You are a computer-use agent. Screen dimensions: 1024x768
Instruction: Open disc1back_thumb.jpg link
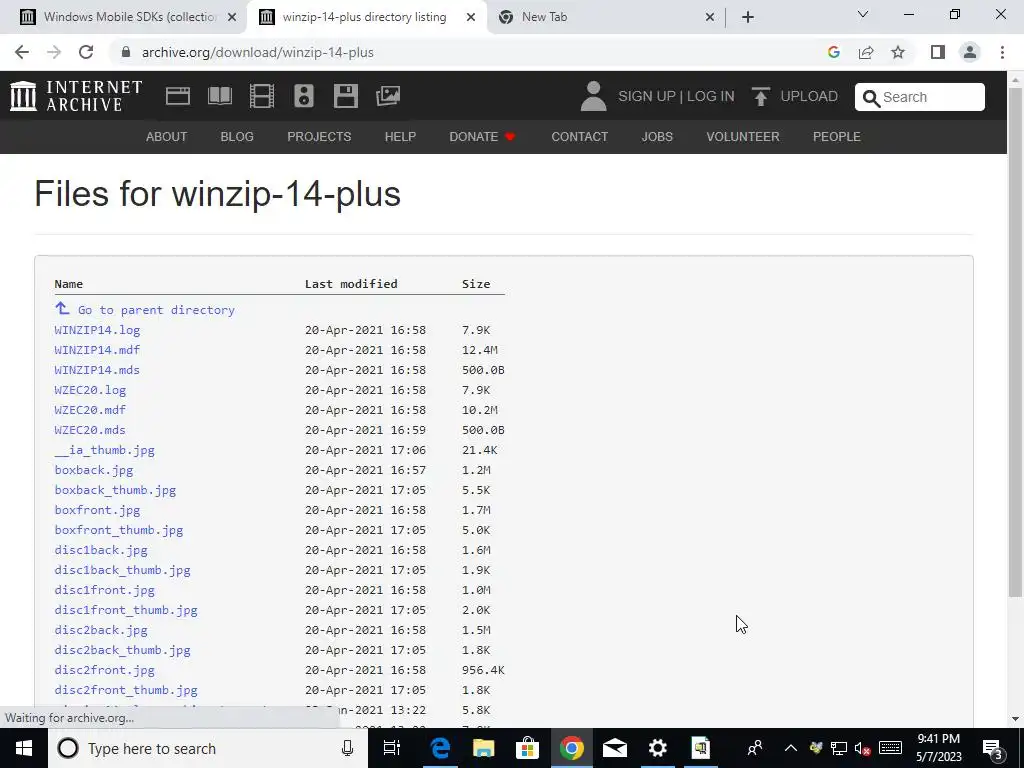[123, 570]
